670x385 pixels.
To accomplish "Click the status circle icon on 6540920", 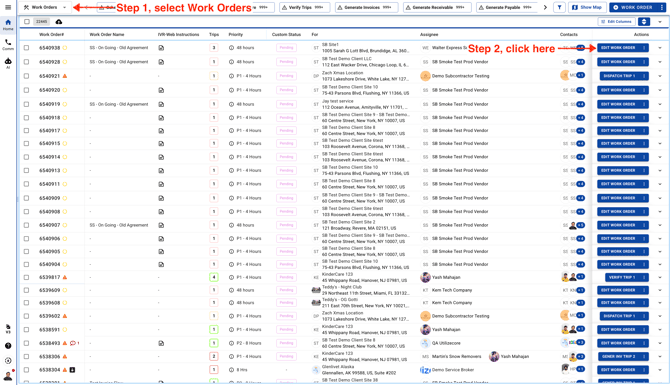I will 65,90.
